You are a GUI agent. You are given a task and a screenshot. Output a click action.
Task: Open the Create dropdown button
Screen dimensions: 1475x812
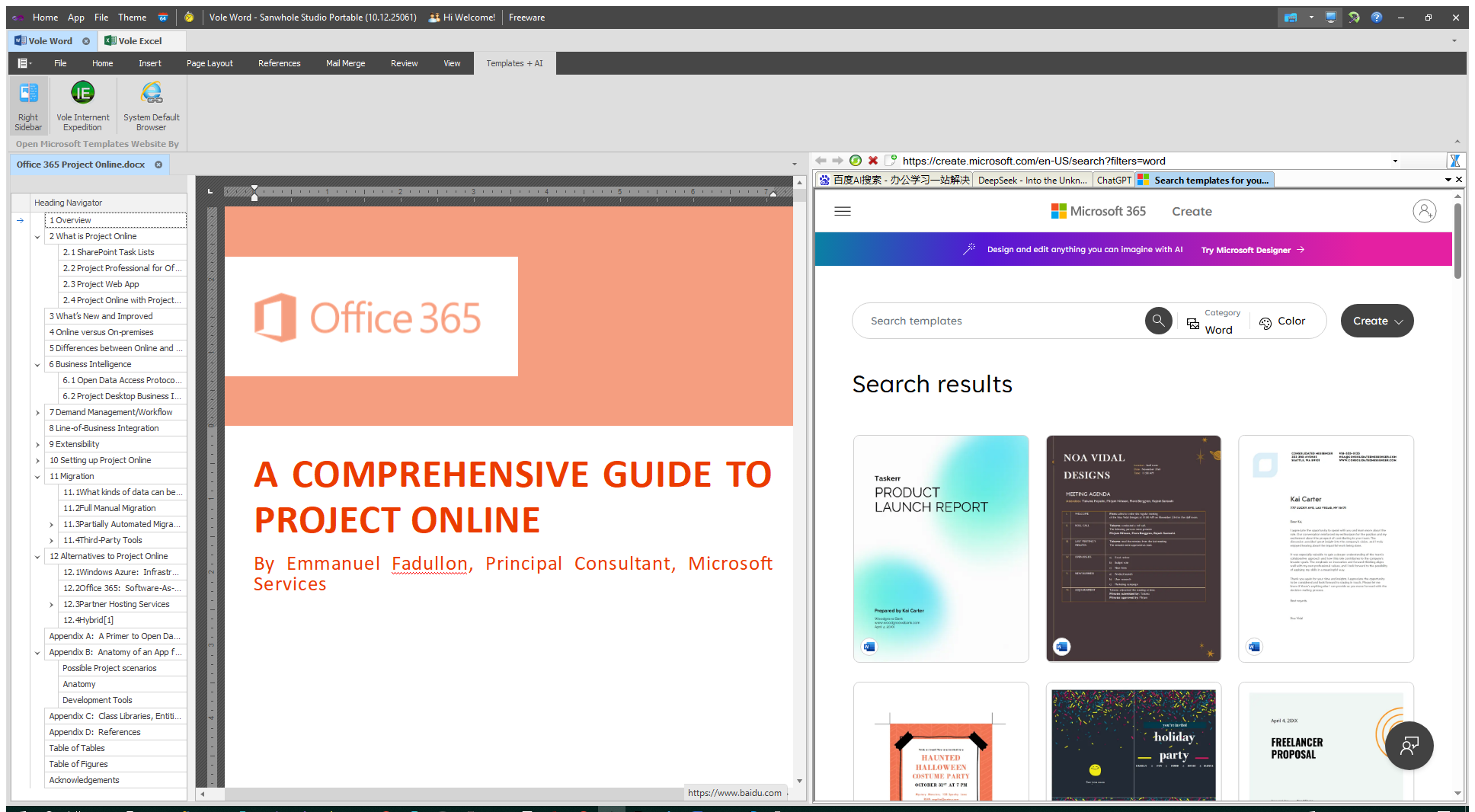pos(1377,321)
